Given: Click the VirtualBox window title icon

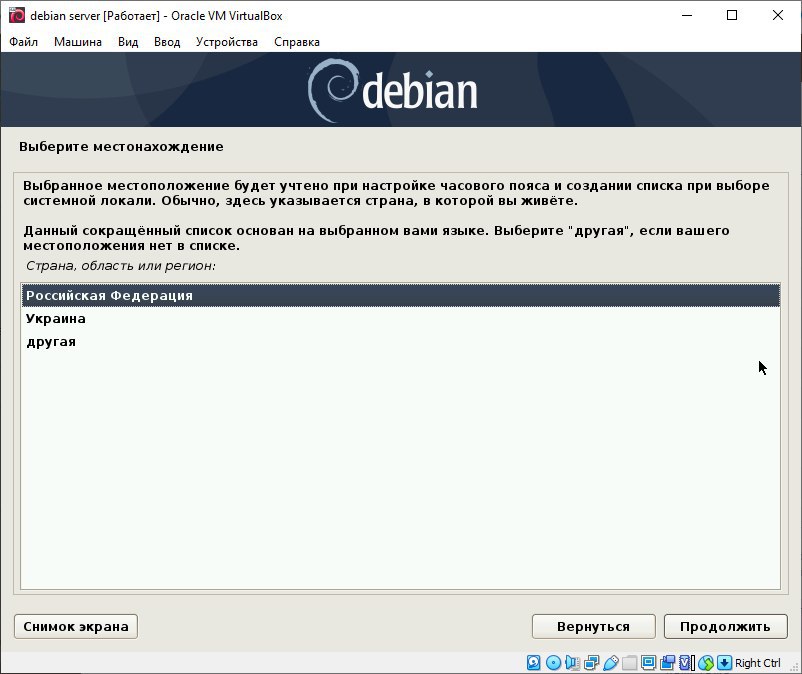Looking at the screenshot, I should [x=17, y=15].
